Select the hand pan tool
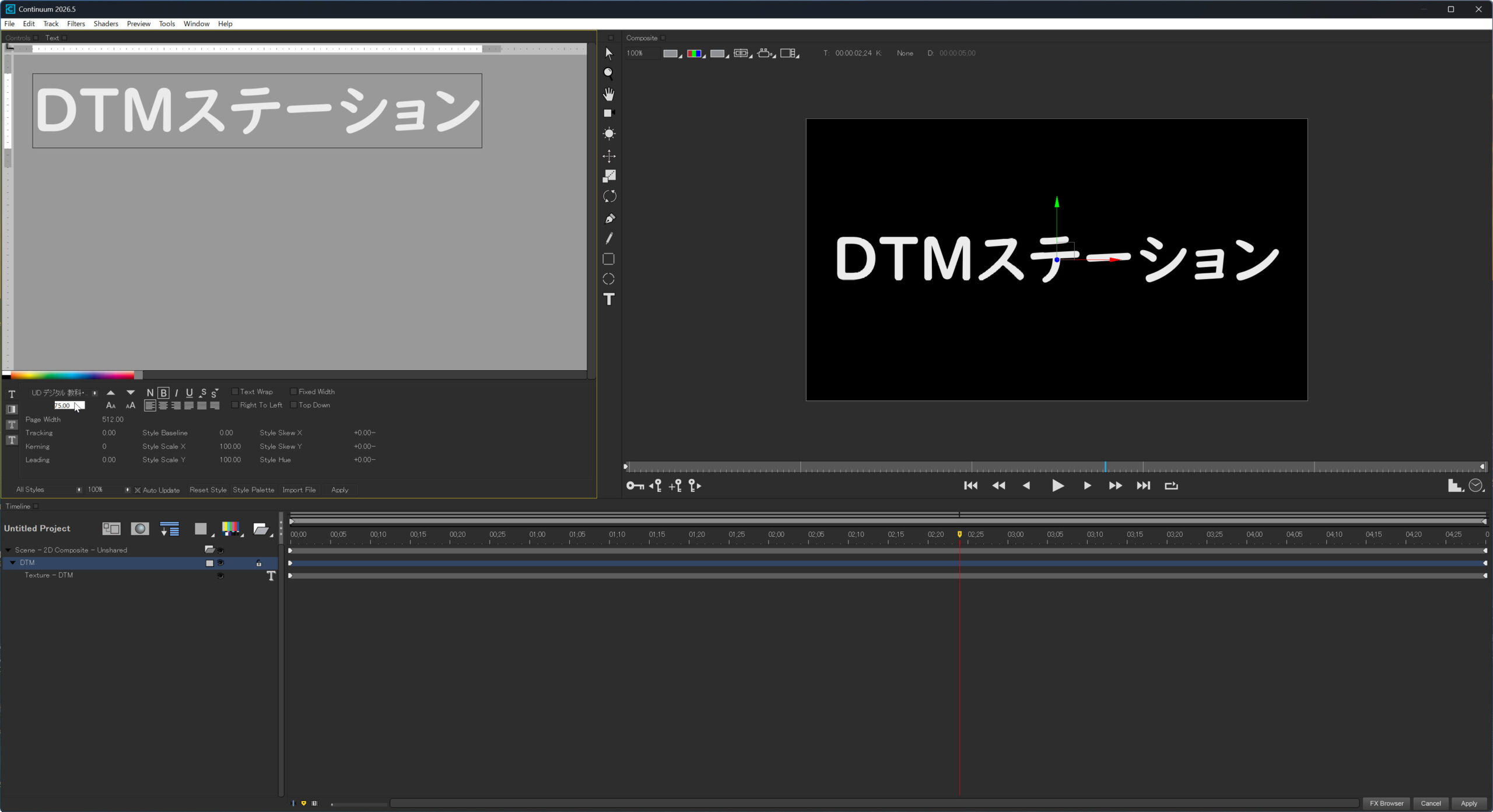This screenshot has height=812, width=1493. click(x=609, y=94)
